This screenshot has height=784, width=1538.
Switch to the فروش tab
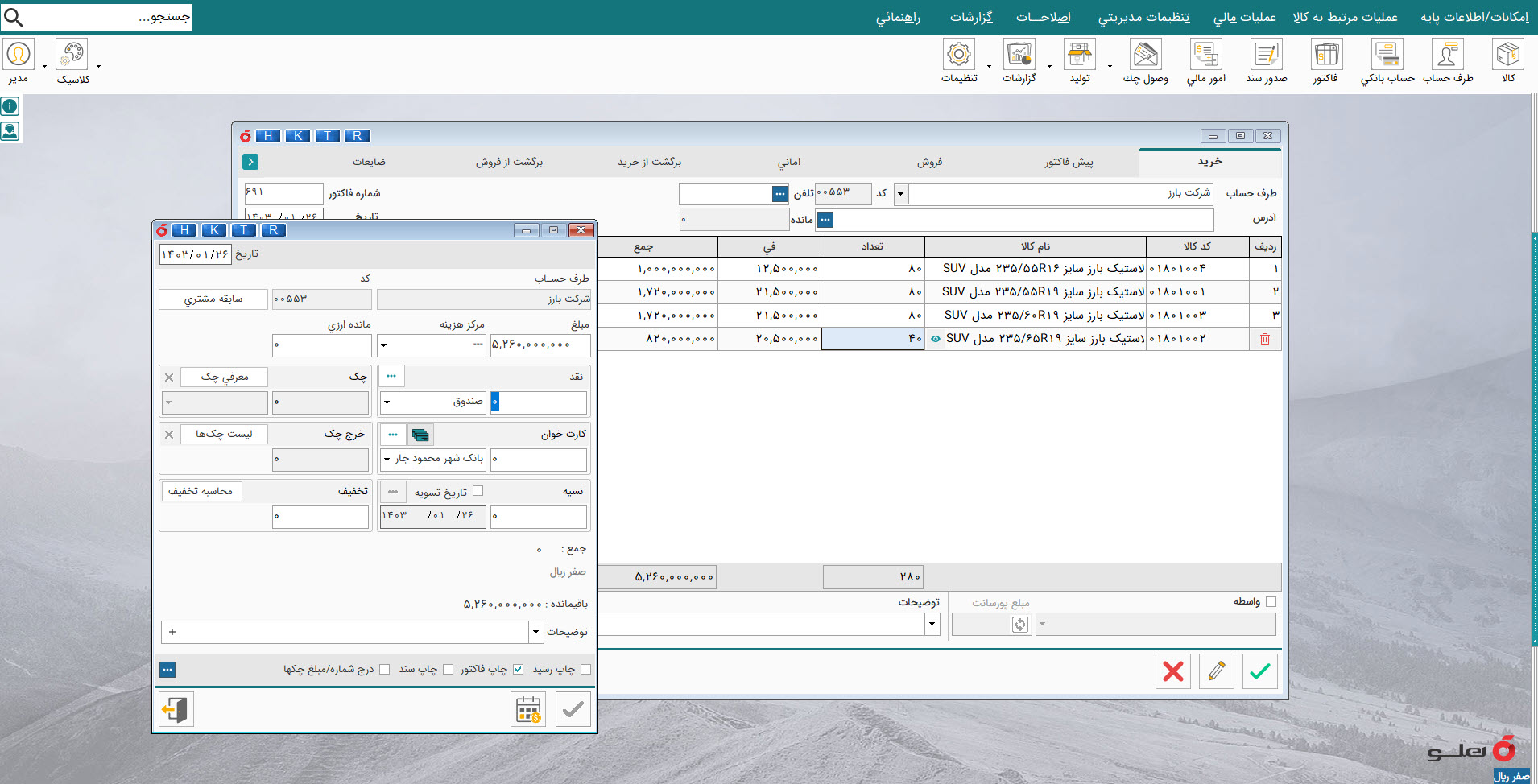(929, 162)
